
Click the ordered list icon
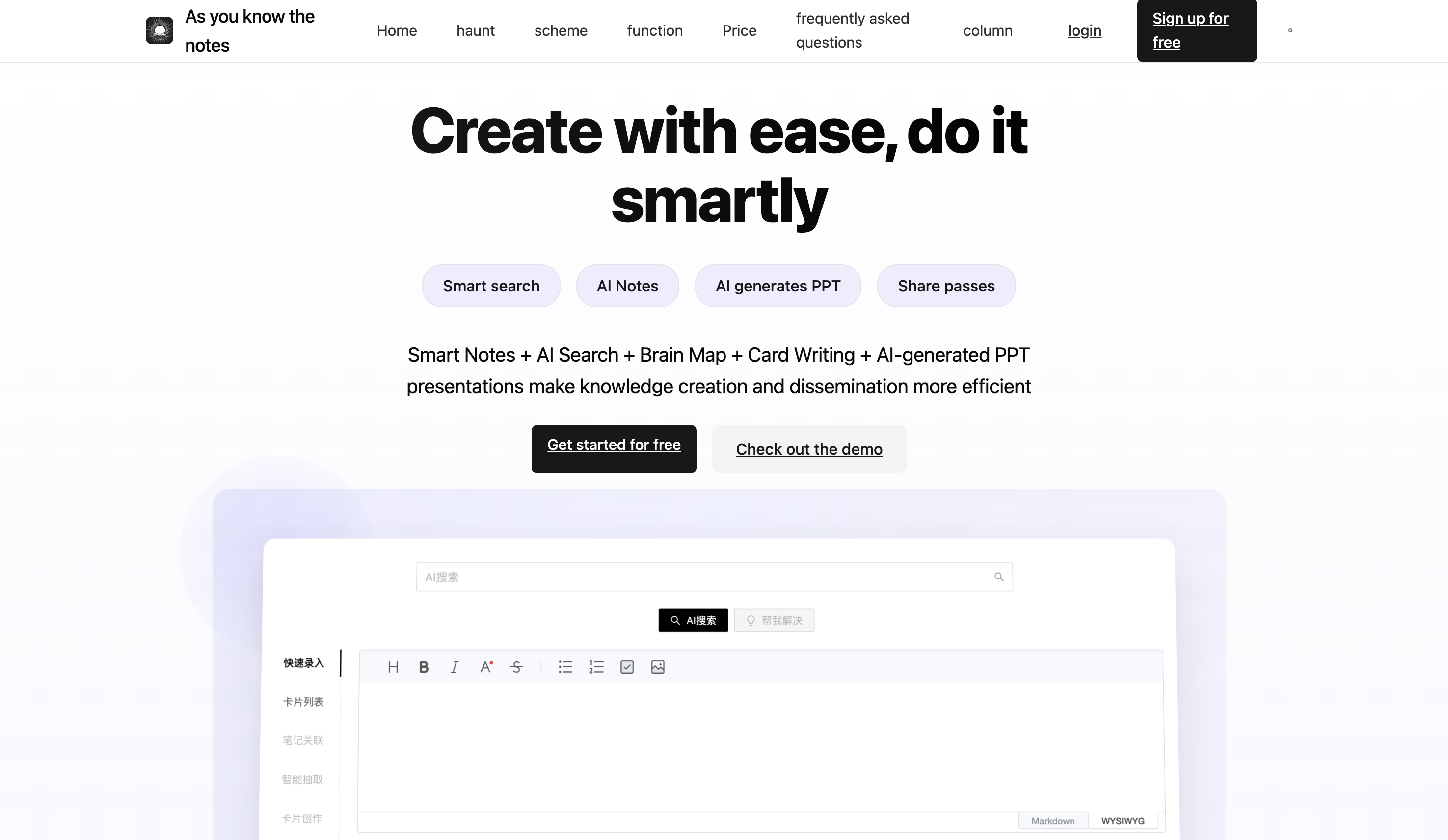pos(596,667)
